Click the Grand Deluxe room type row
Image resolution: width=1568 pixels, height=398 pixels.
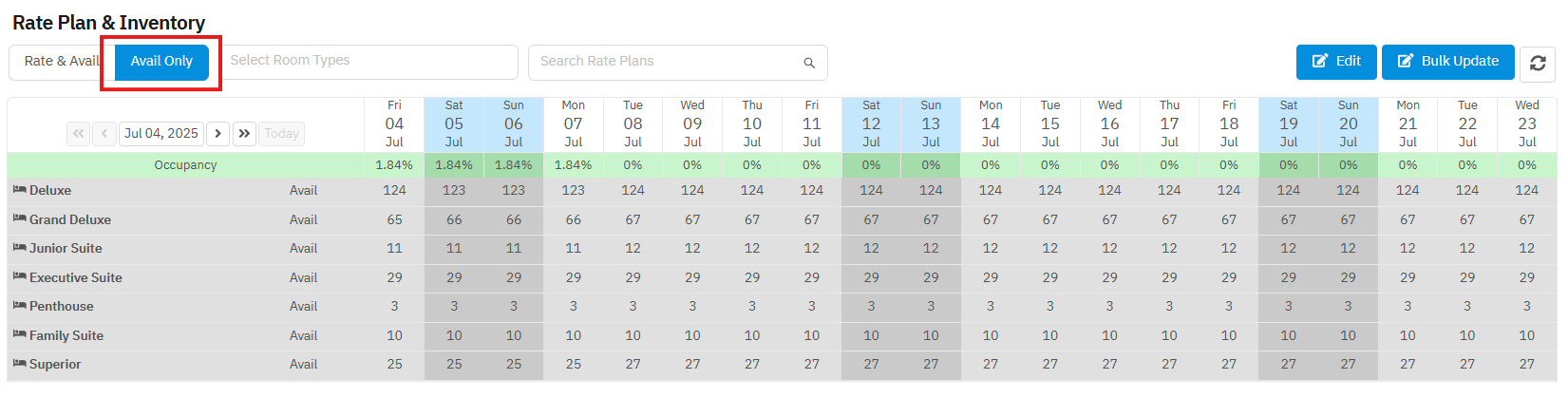click(70, 219)
